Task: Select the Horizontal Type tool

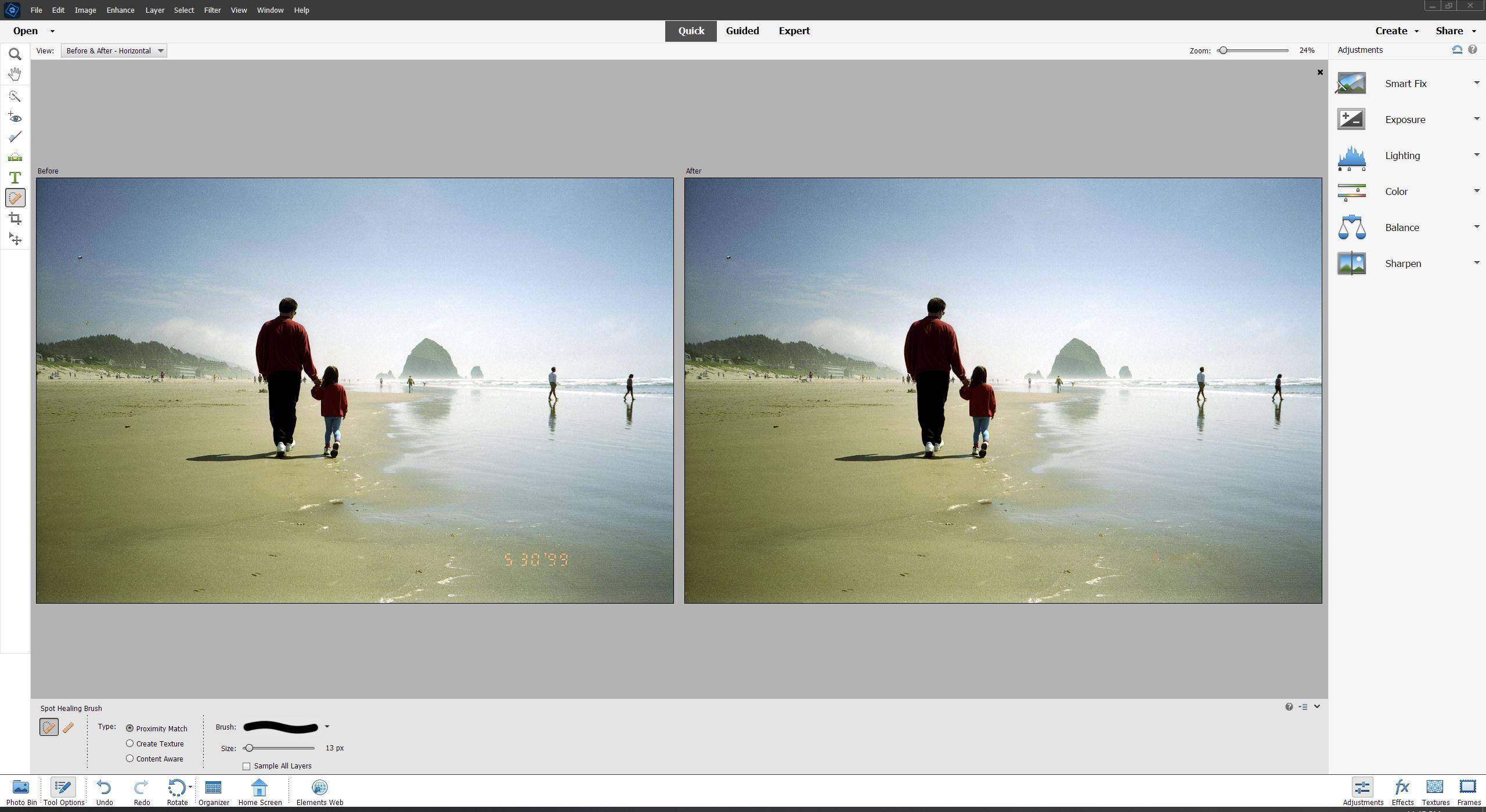Action: point(15,178)
